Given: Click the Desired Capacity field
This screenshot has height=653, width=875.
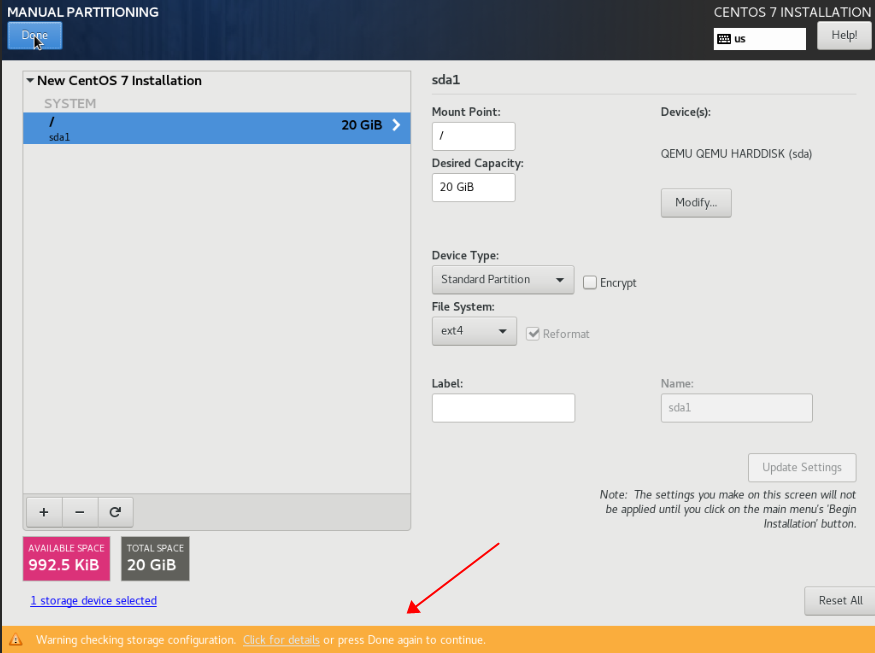Looking at the screenshot, I should tap(473, 188).
